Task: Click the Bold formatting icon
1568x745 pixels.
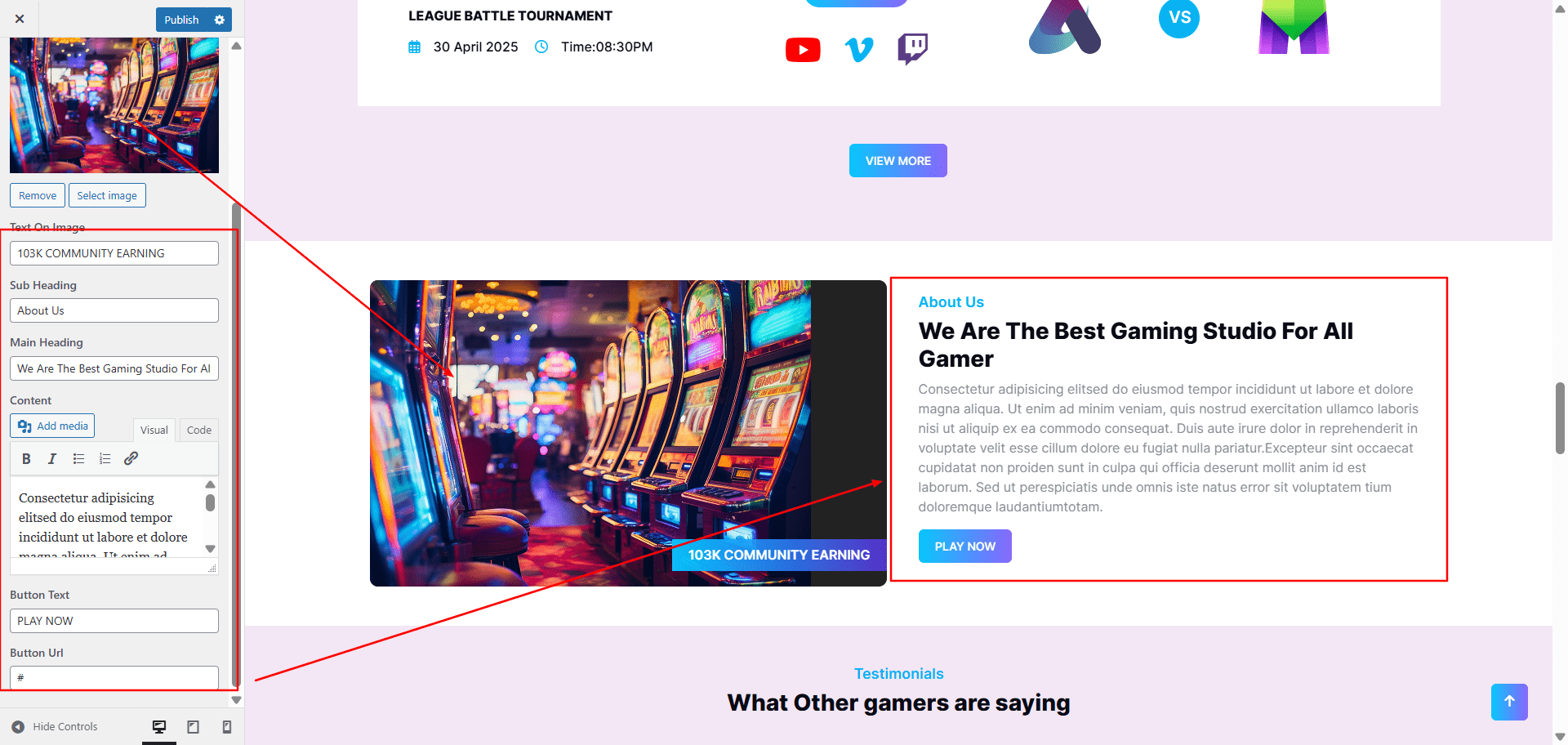Action: tap(26, 459)
